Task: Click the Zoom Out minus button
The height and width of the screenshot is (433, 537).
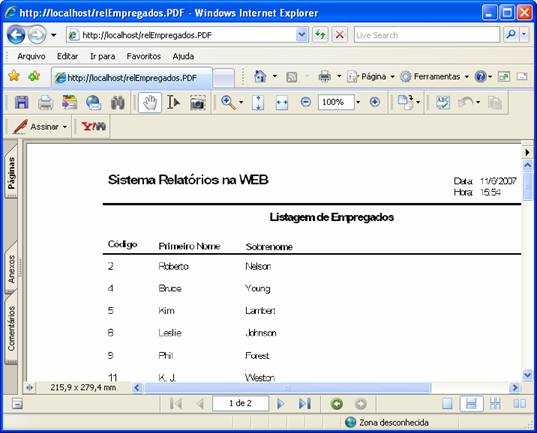Action: coord(305,102)
